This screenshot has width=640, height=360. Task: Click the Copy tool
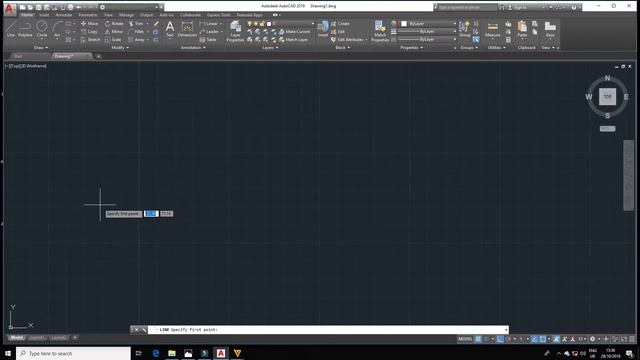click(89, 31)
